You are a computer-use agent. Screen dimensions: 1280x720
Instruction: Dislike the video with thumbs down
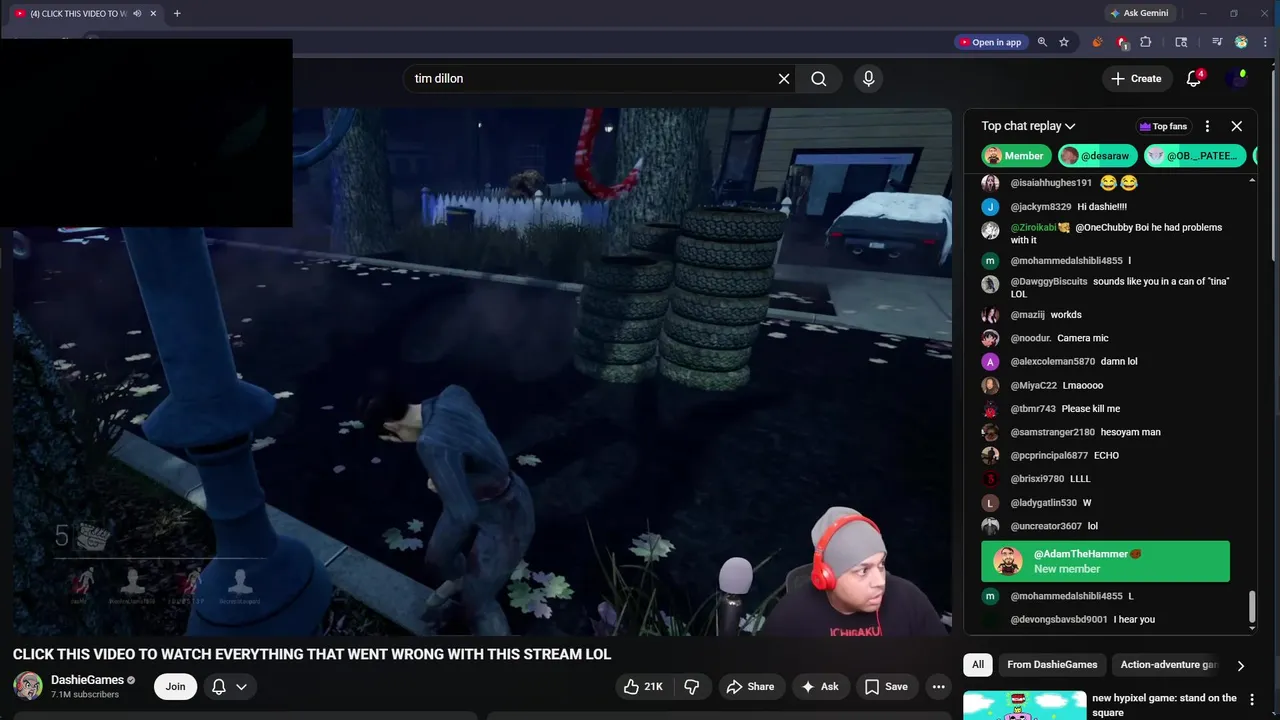pos(691,686)
